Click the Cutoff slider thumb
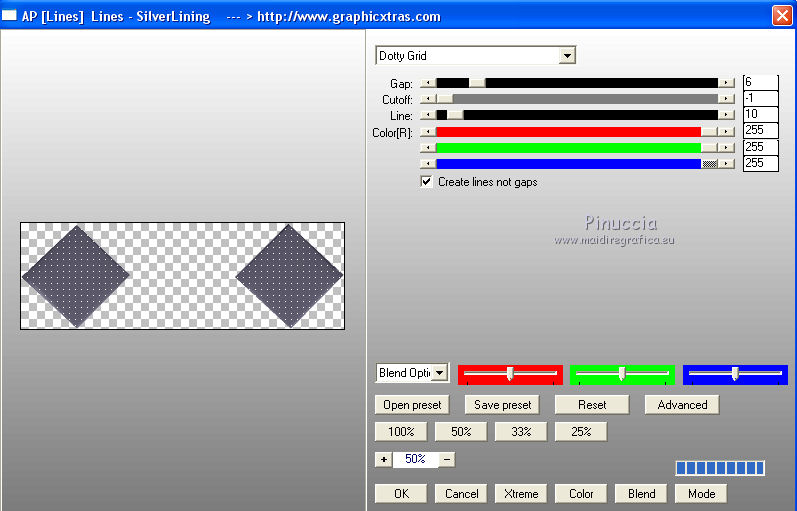Screen dimensions: 797x511 point(445,99)
